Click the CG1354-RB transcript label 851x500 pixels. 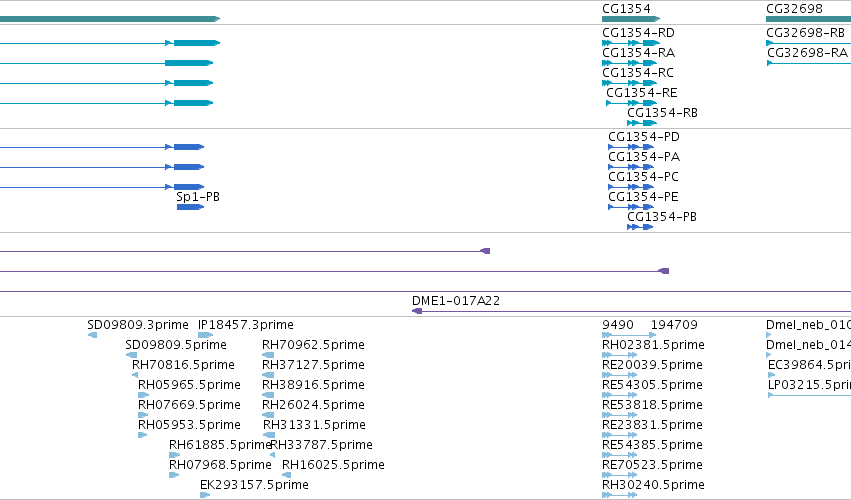tap(662, 113)
